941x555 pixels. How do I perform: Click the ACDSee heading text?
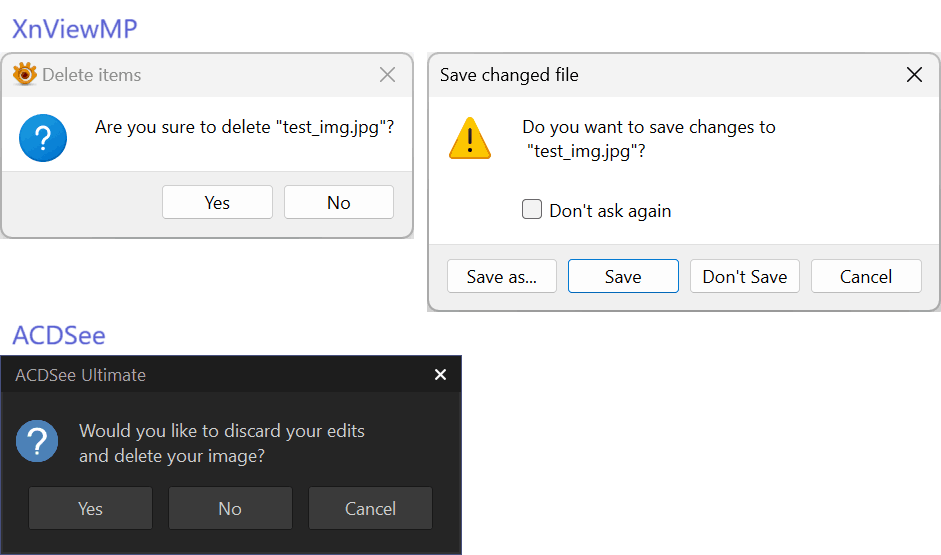click(58, 335)
